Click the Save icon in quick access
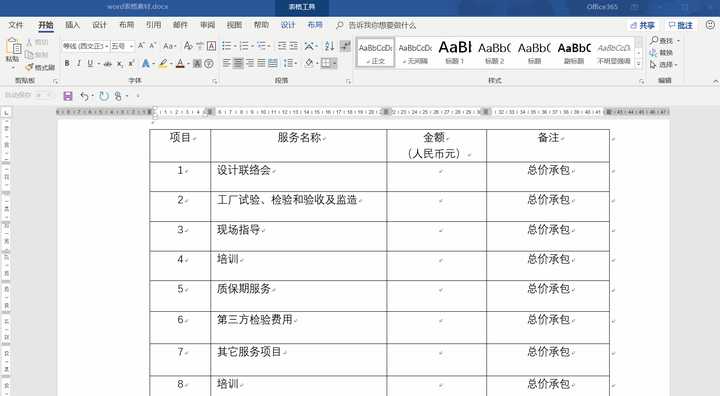720x396 pixels. [68, 96]
